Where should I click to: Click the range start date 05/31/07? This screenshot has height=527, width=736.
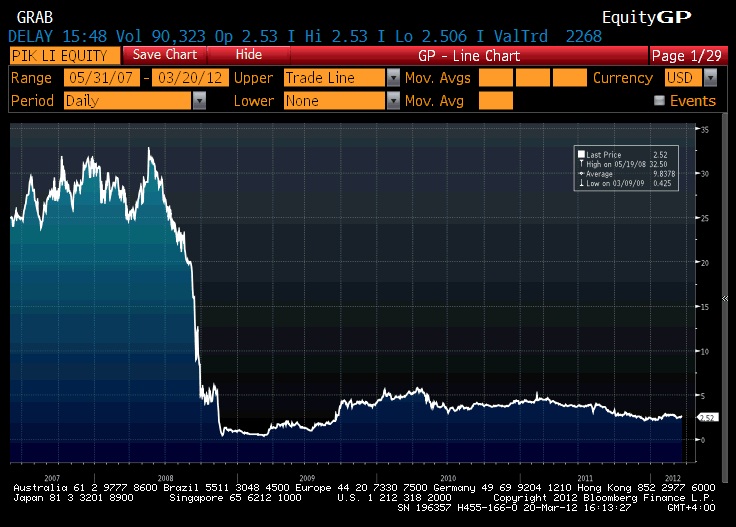[101, 77]
